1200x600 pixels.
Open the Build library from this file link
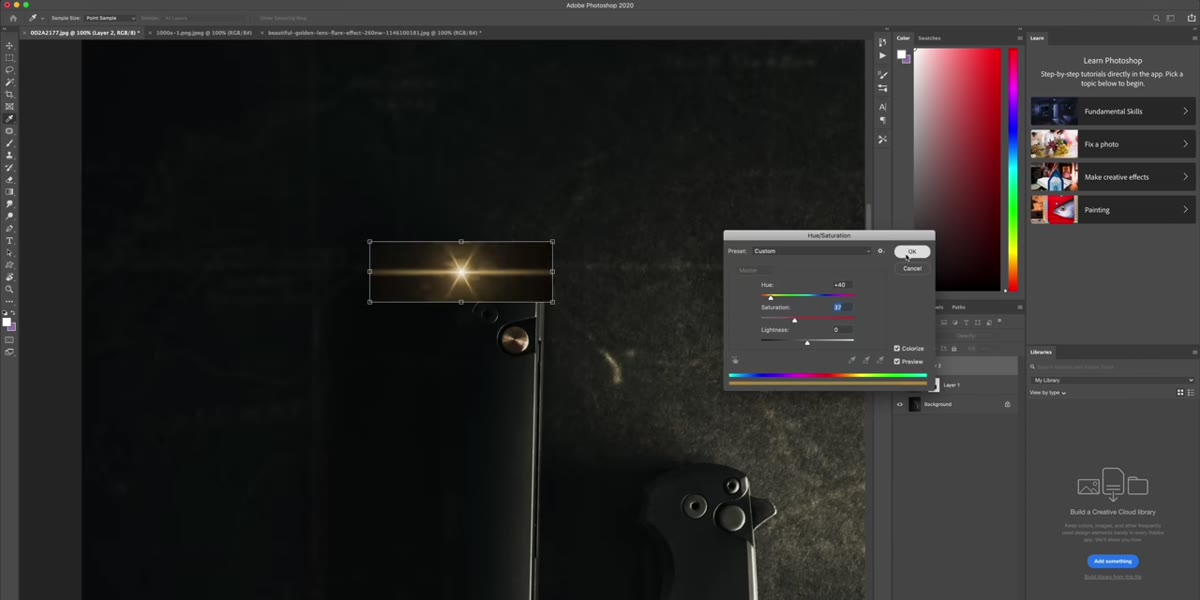(x=1112, y=577)
